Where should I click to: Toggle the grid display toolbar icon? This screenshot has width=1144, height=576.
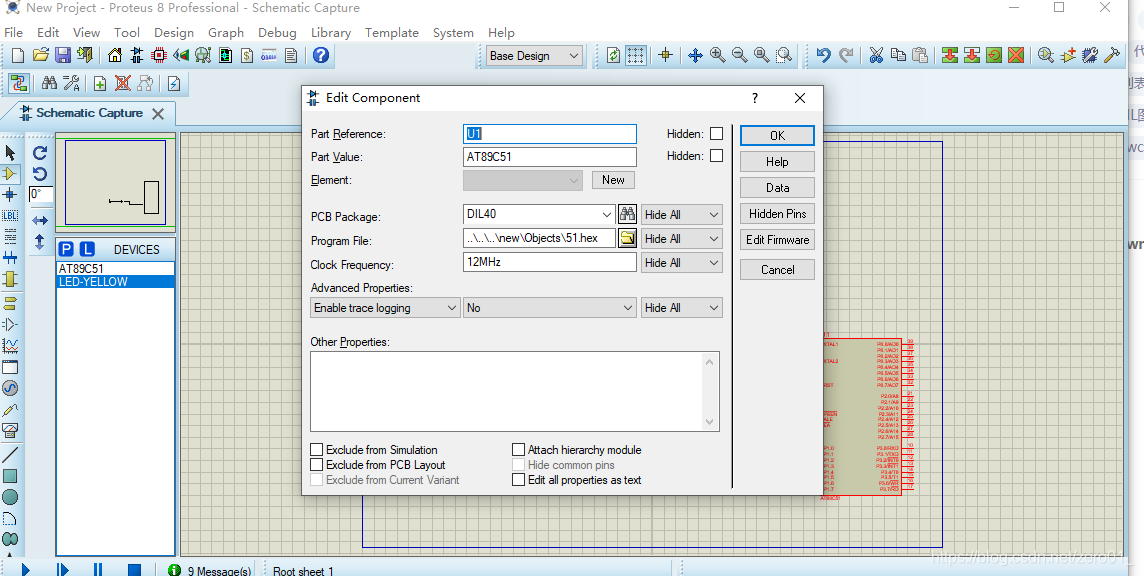tap(635, 55)
